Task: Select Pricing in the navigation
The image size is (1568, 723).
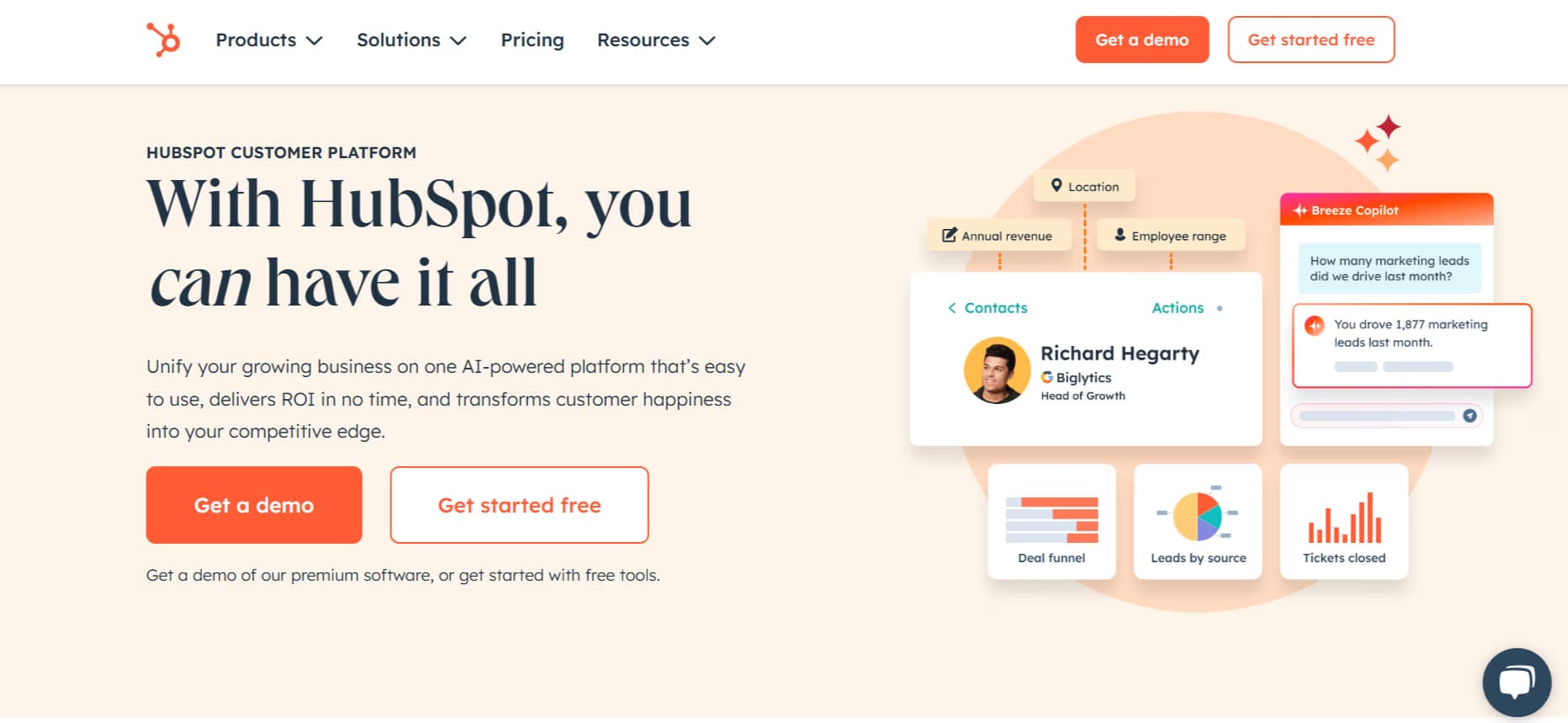Action: click(532, 40)
